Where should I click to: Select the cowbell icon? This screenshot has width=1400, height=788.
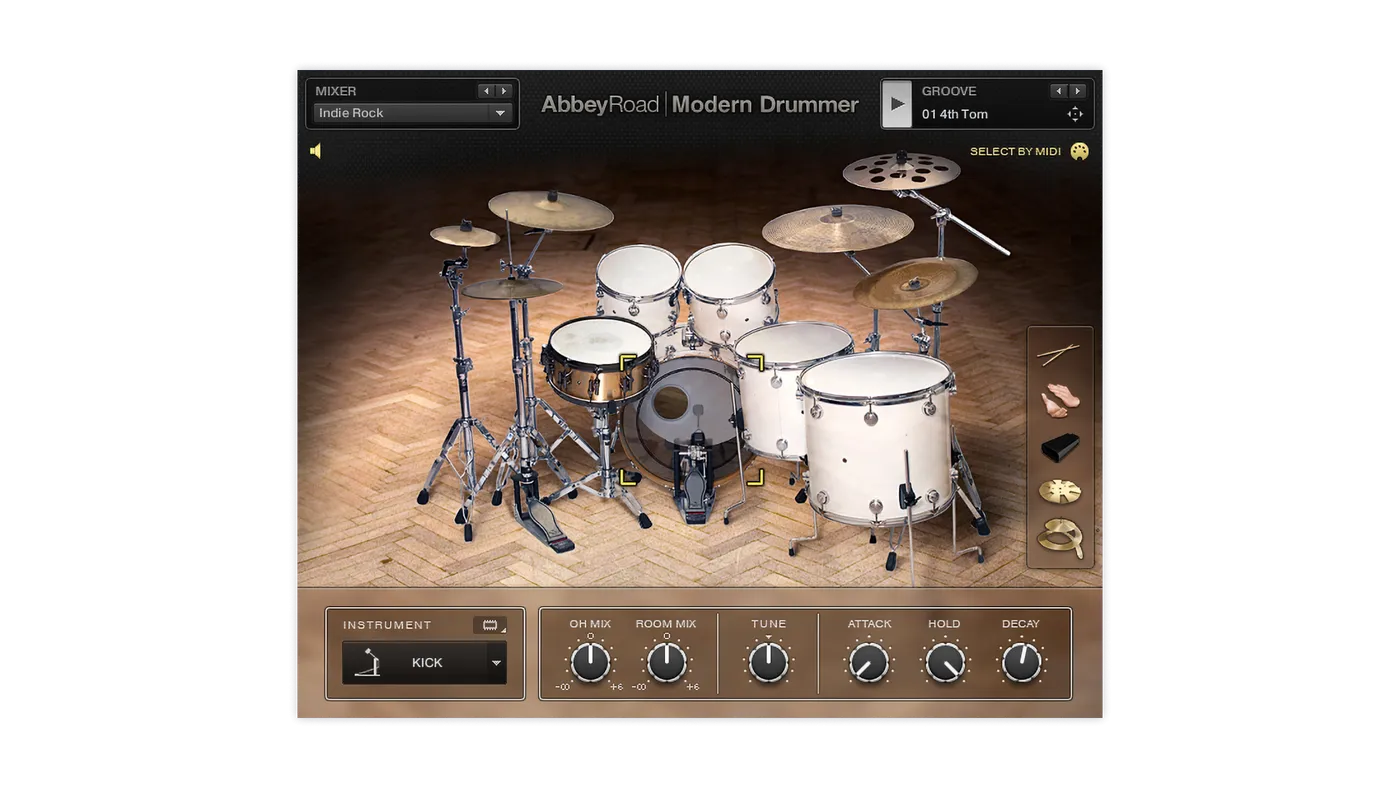click(x=1060, y=447)
